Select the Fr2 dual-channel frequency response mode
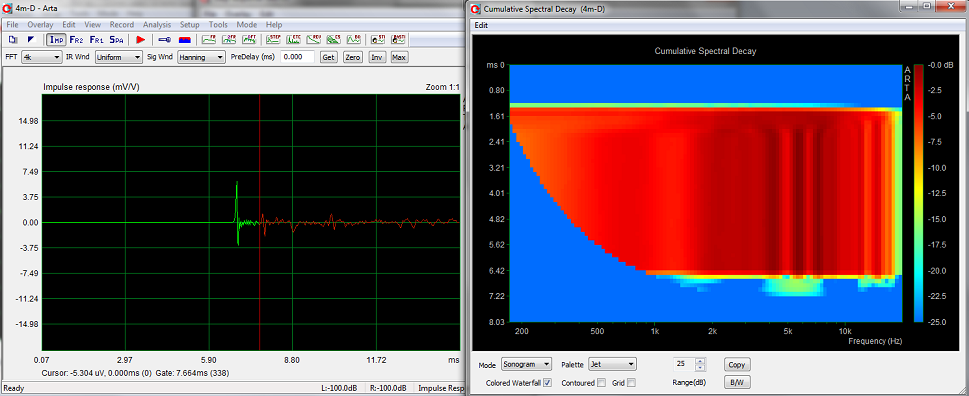The width and height of the screenshot is (969, 396). pyautogui.click(x=76, y=40)
